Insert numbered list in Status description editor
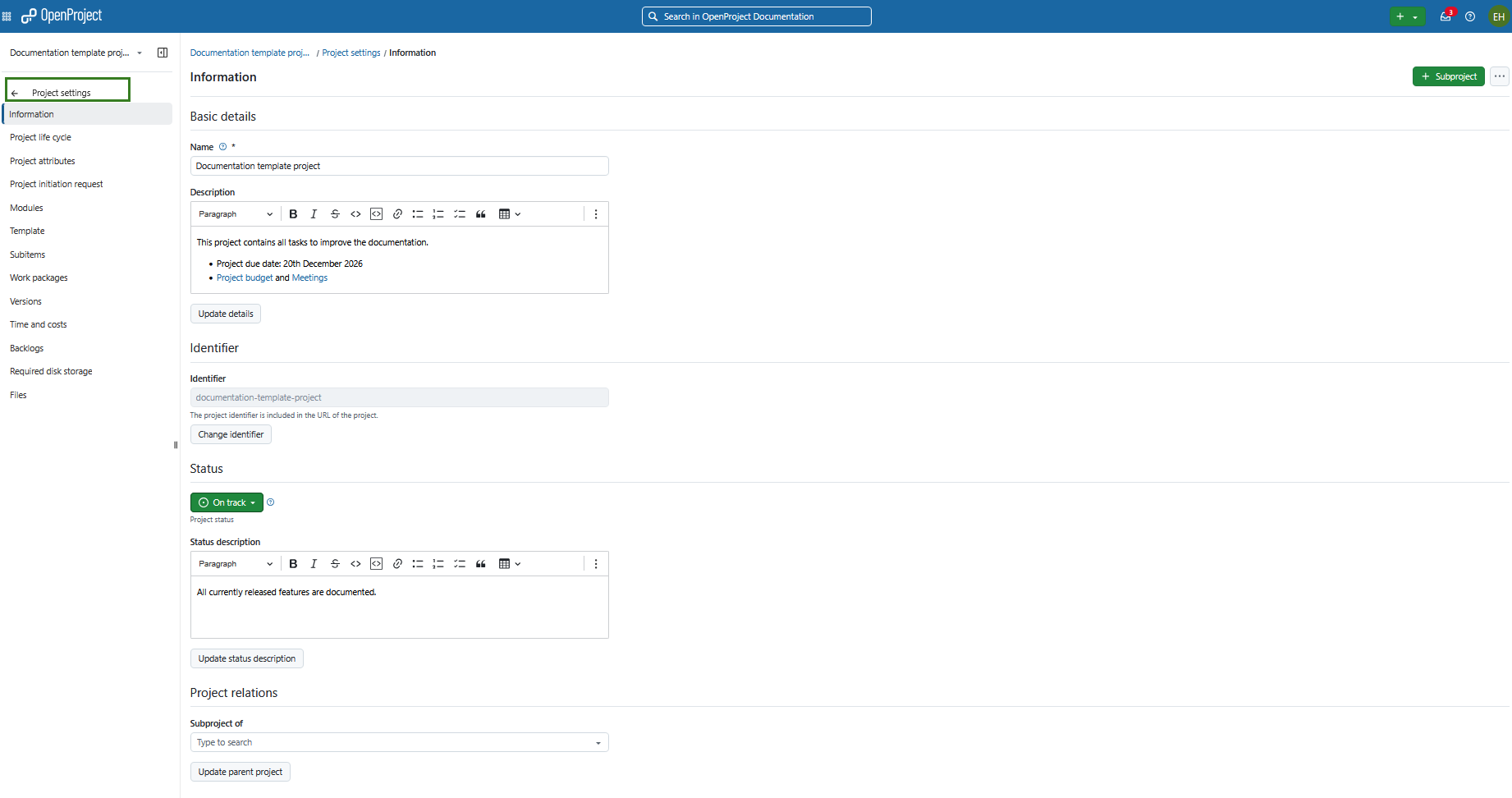 [x=438, y=564]
